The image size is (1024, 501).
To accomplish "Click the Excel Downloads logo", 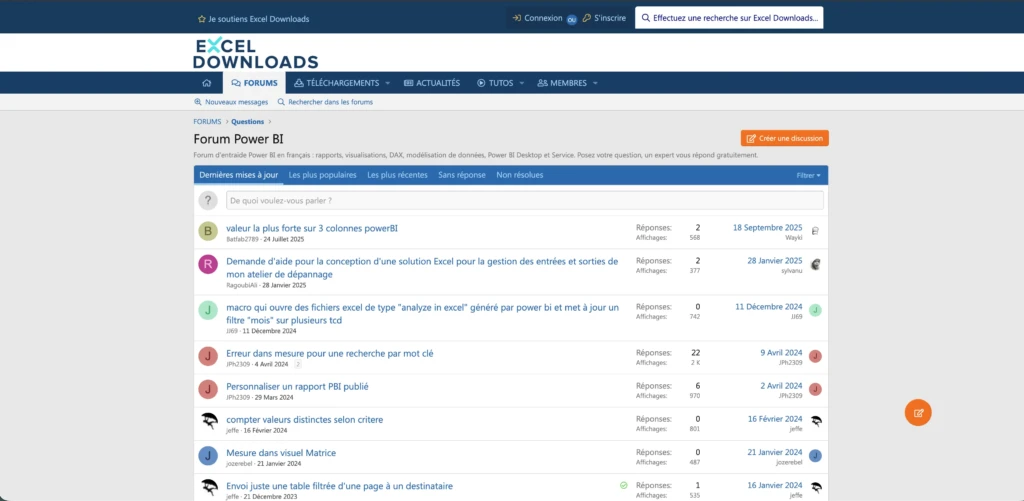I will (255, 53).
